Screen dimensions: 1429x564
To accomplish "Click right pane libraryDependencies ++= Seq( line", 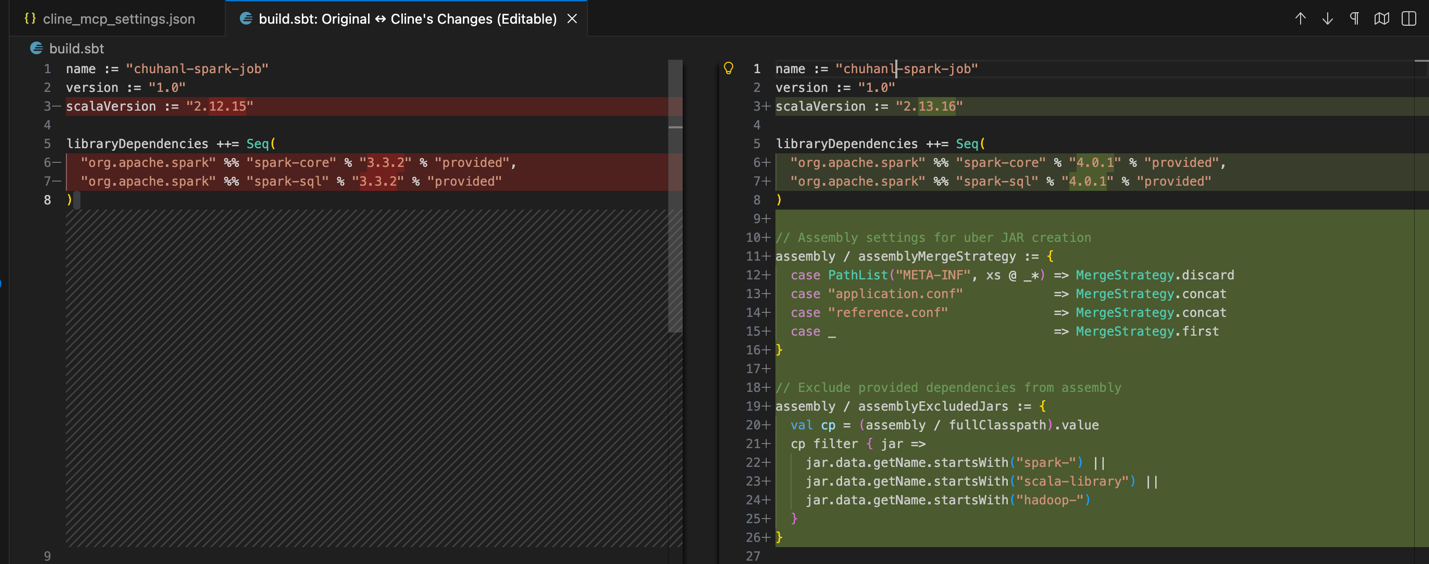I will click(880, 144).
